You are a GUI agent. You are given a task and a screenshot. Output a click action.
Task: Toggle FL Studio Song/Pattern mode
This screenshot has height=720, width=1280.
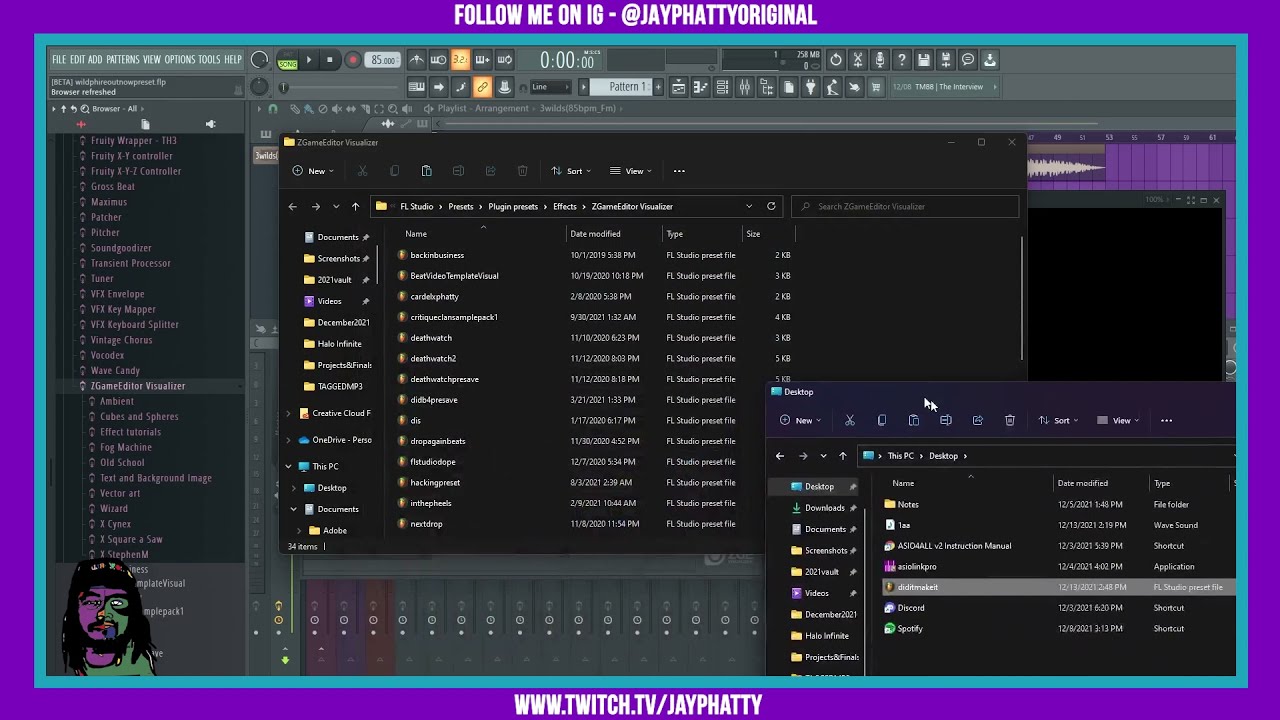point(288,60)
